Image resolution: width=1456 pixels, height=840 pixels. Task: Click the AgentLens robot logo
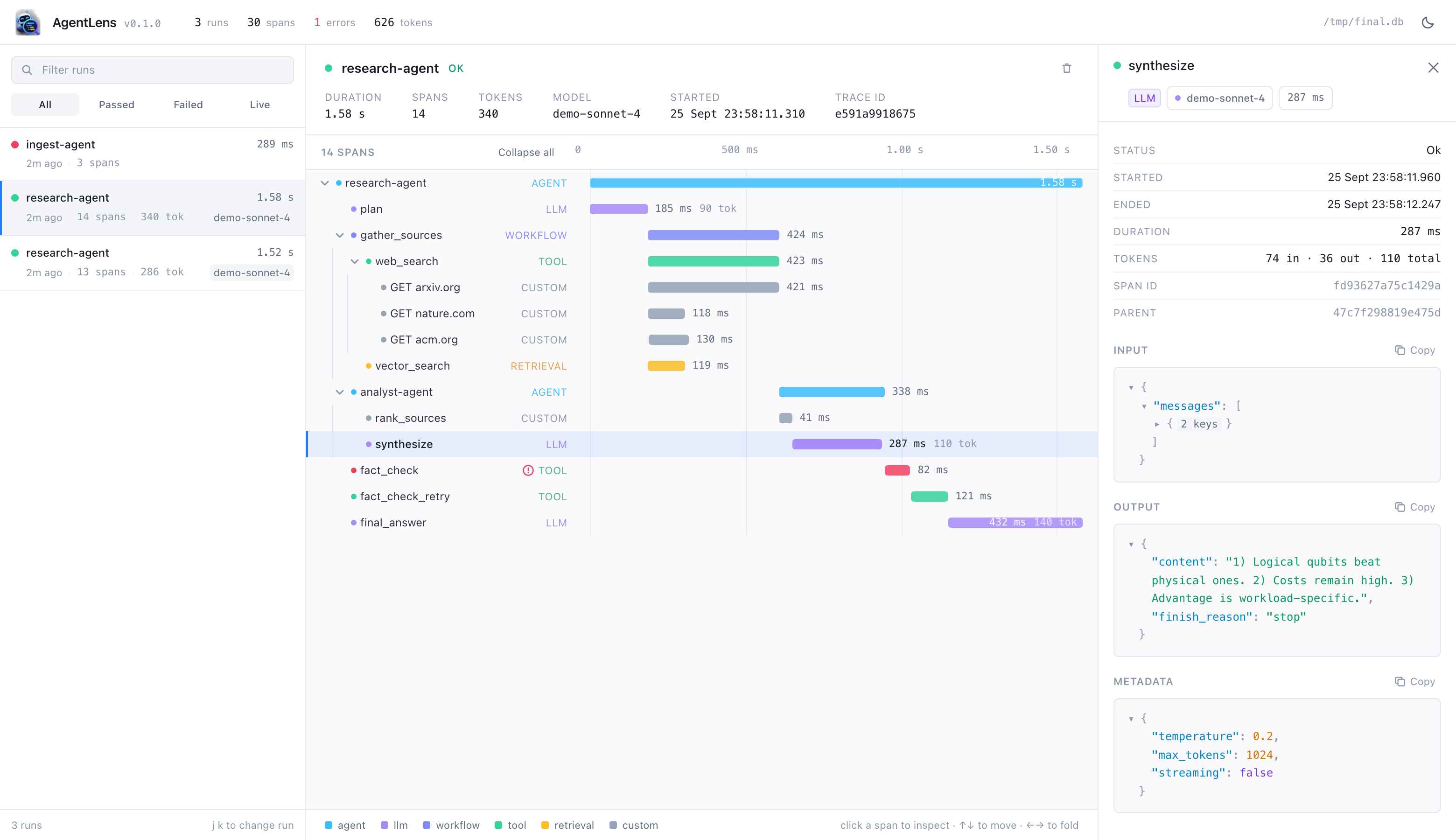click(27, 22)
